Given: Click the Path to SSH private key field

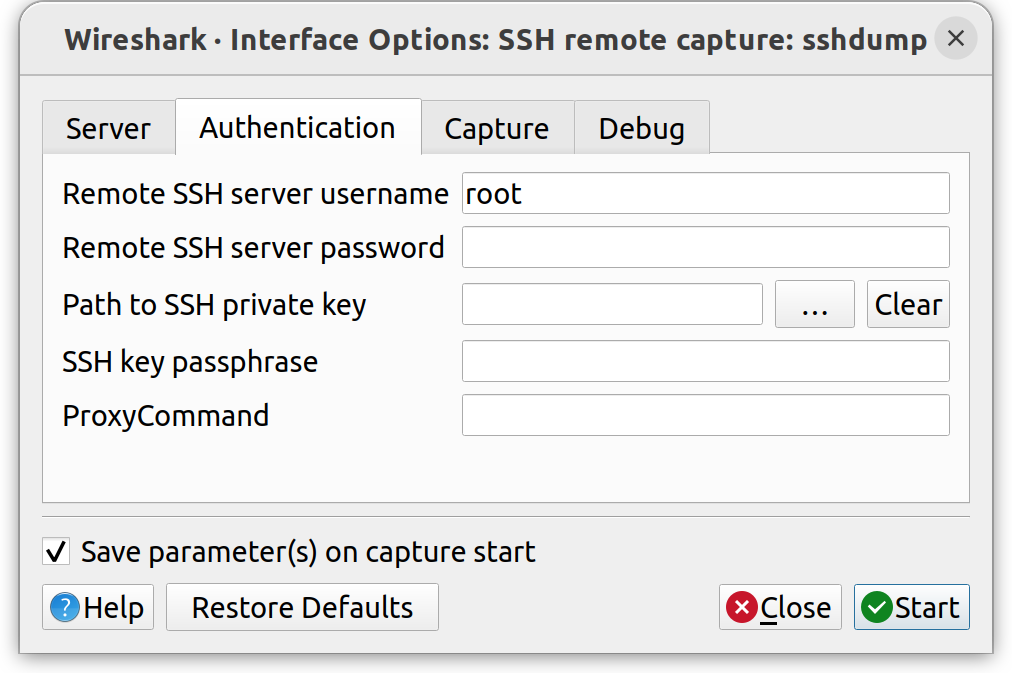Looking at the screenshot, I should tap(612, 305).
